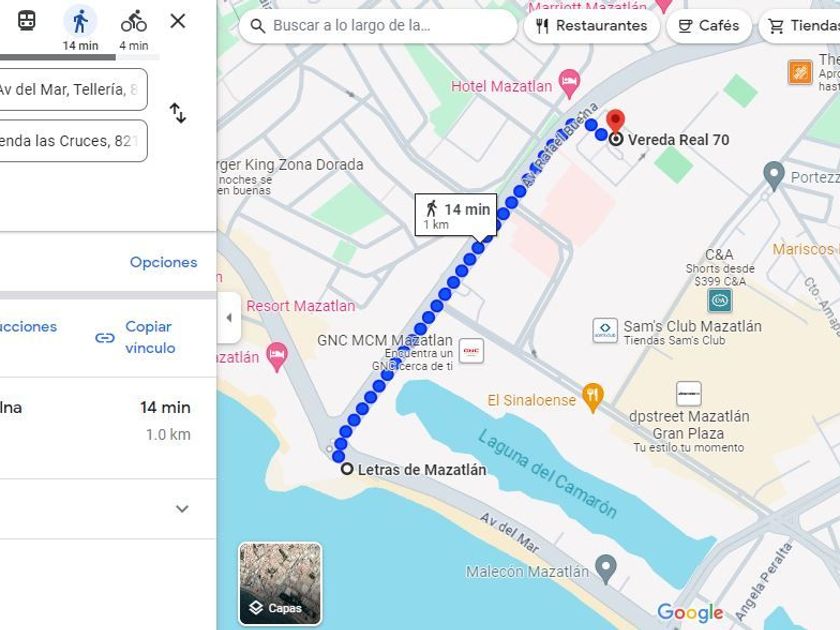Close the directions panel with X

[x=178, y=21]
